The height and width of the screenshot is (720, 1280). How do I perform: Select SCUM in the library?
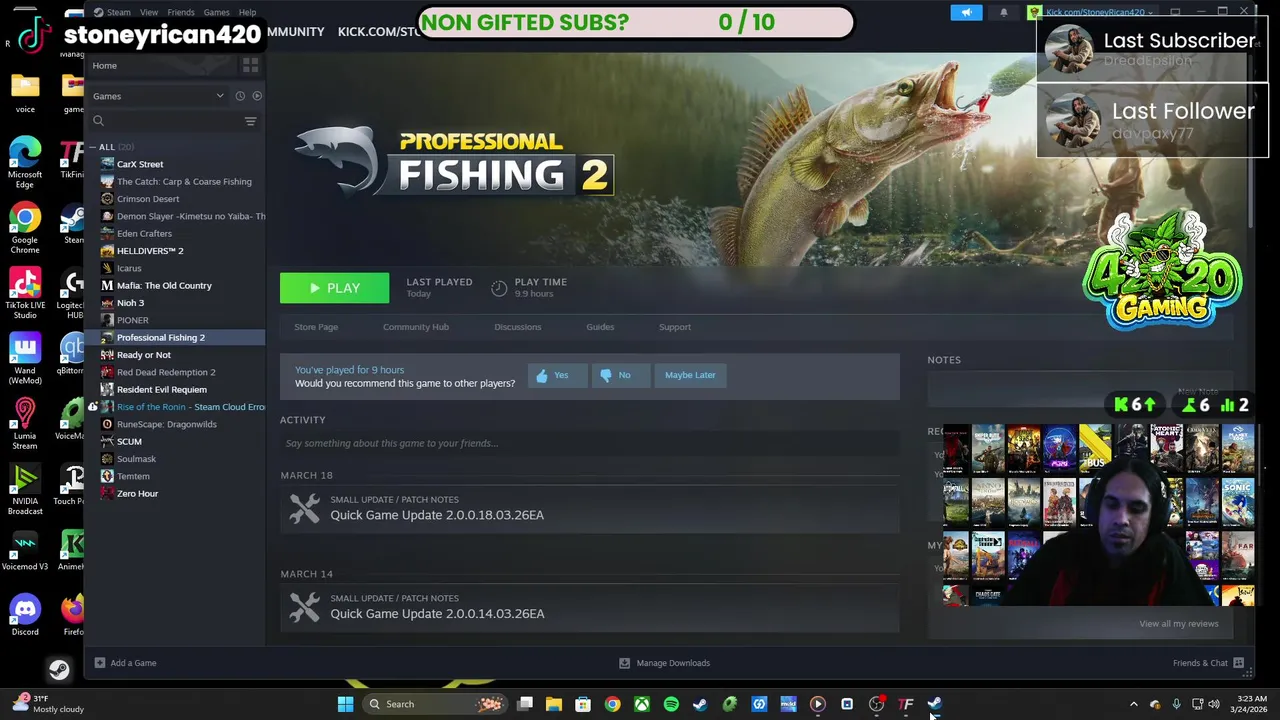(x=129, y=442)
